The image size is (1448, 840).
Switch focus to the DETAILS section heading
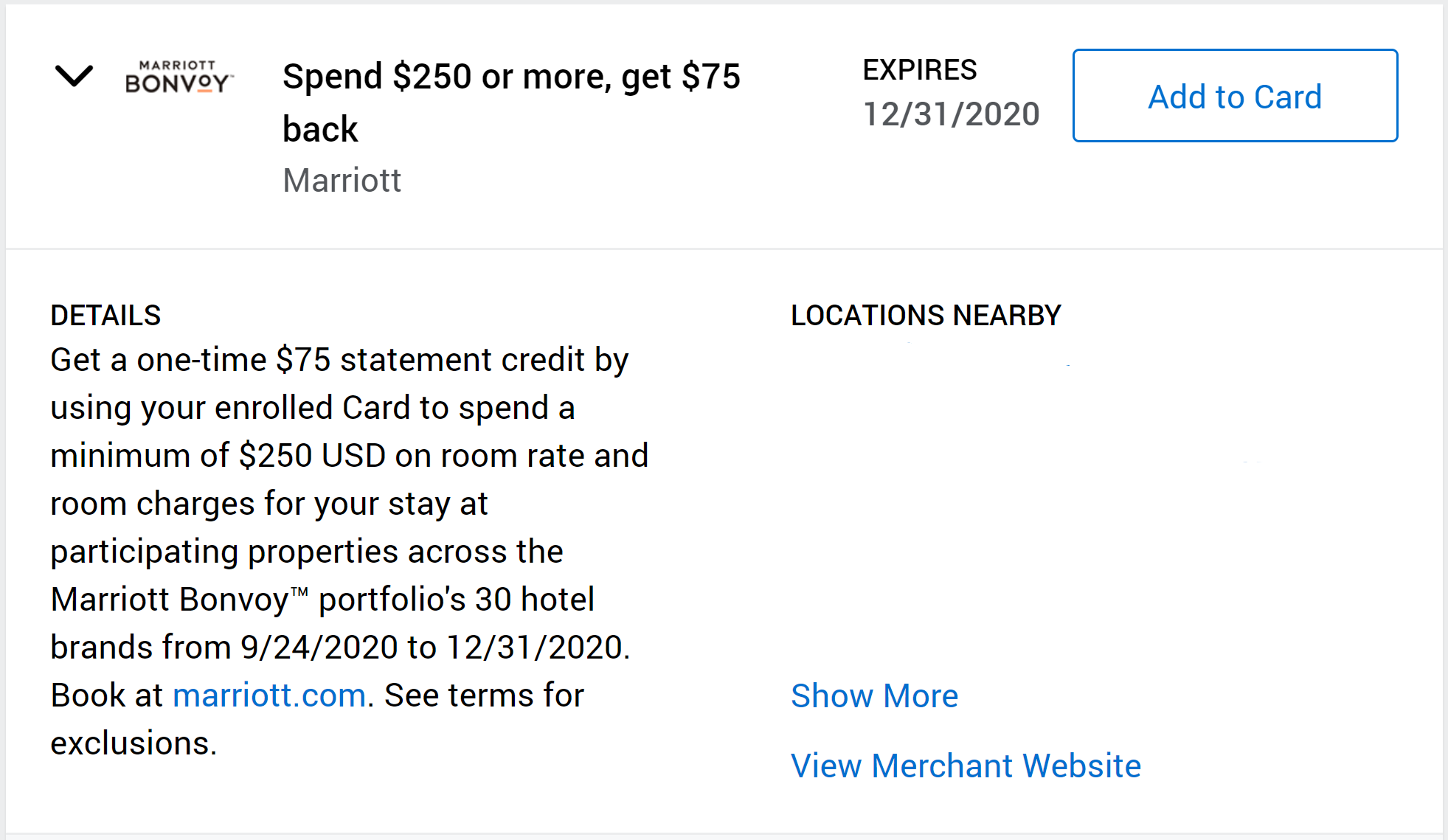[x=105, y=315]
